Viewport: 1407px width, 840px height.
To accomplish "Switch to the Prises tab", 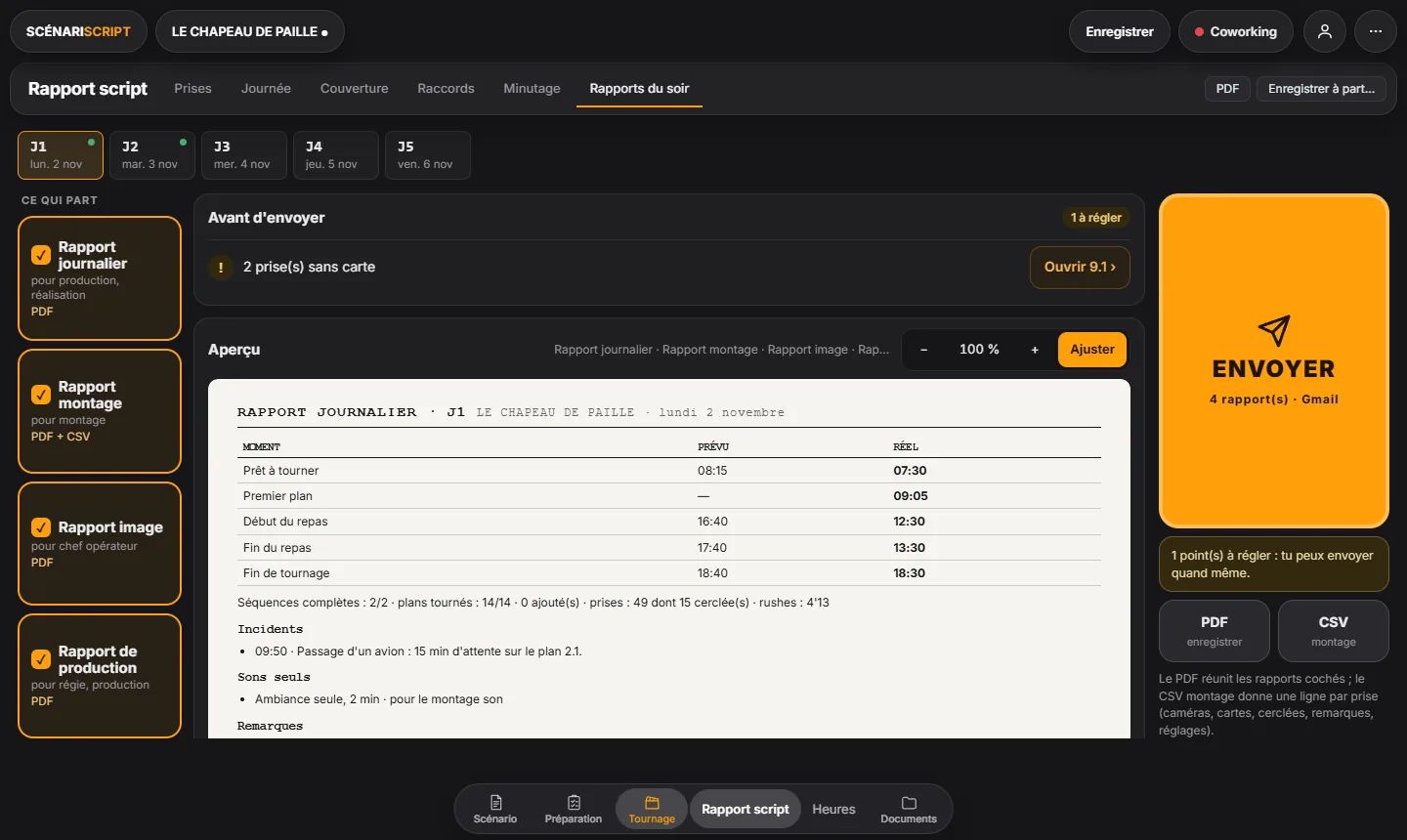I will pos(192,88).
